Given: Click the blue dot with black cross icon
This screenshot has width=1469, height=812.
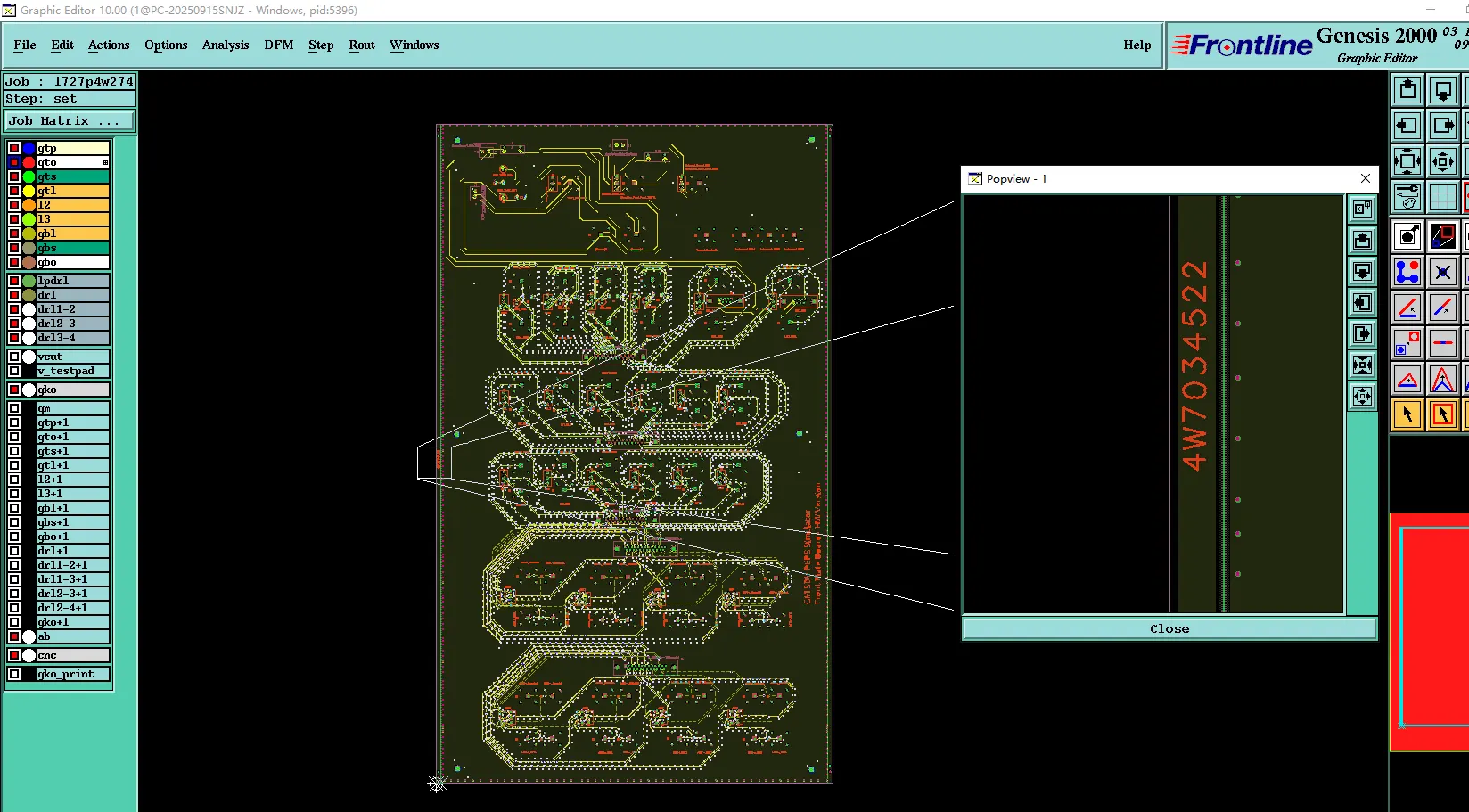Looking at the screenshot, I should [x=1443, y=272].
